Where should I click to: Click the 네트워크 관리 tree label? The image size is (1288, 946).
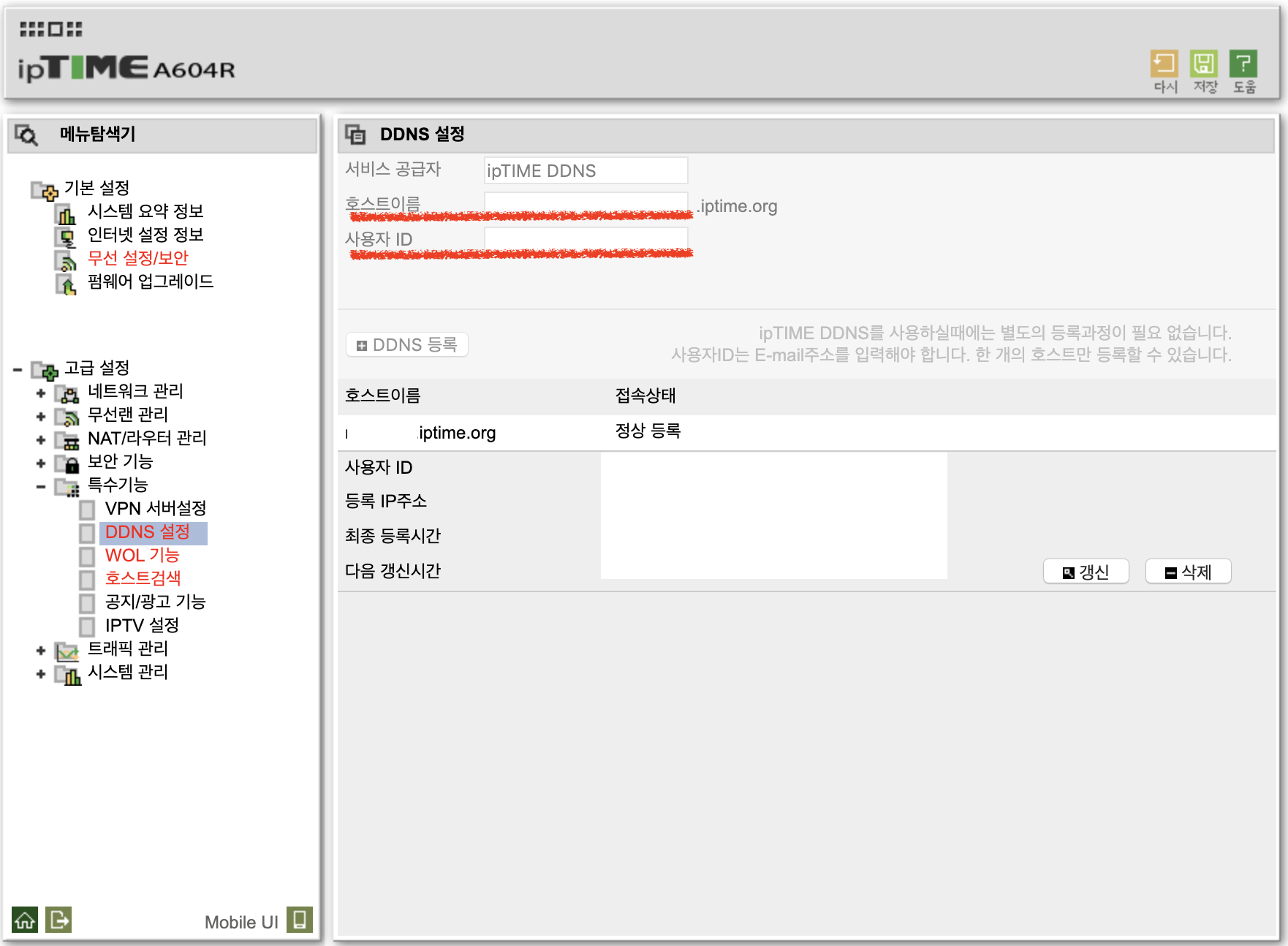pyautogui.click(x=135, y=391)
